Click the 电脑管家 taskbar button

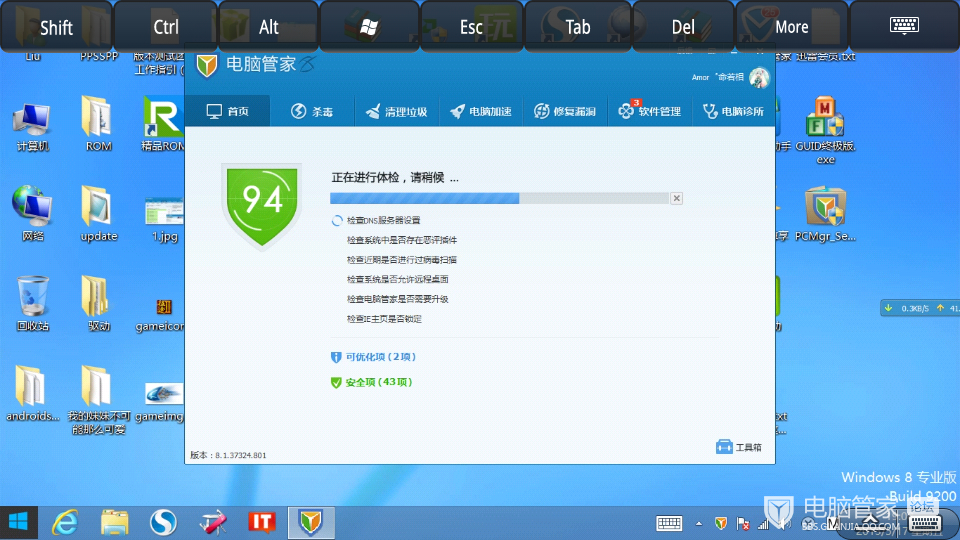(310, 522)
